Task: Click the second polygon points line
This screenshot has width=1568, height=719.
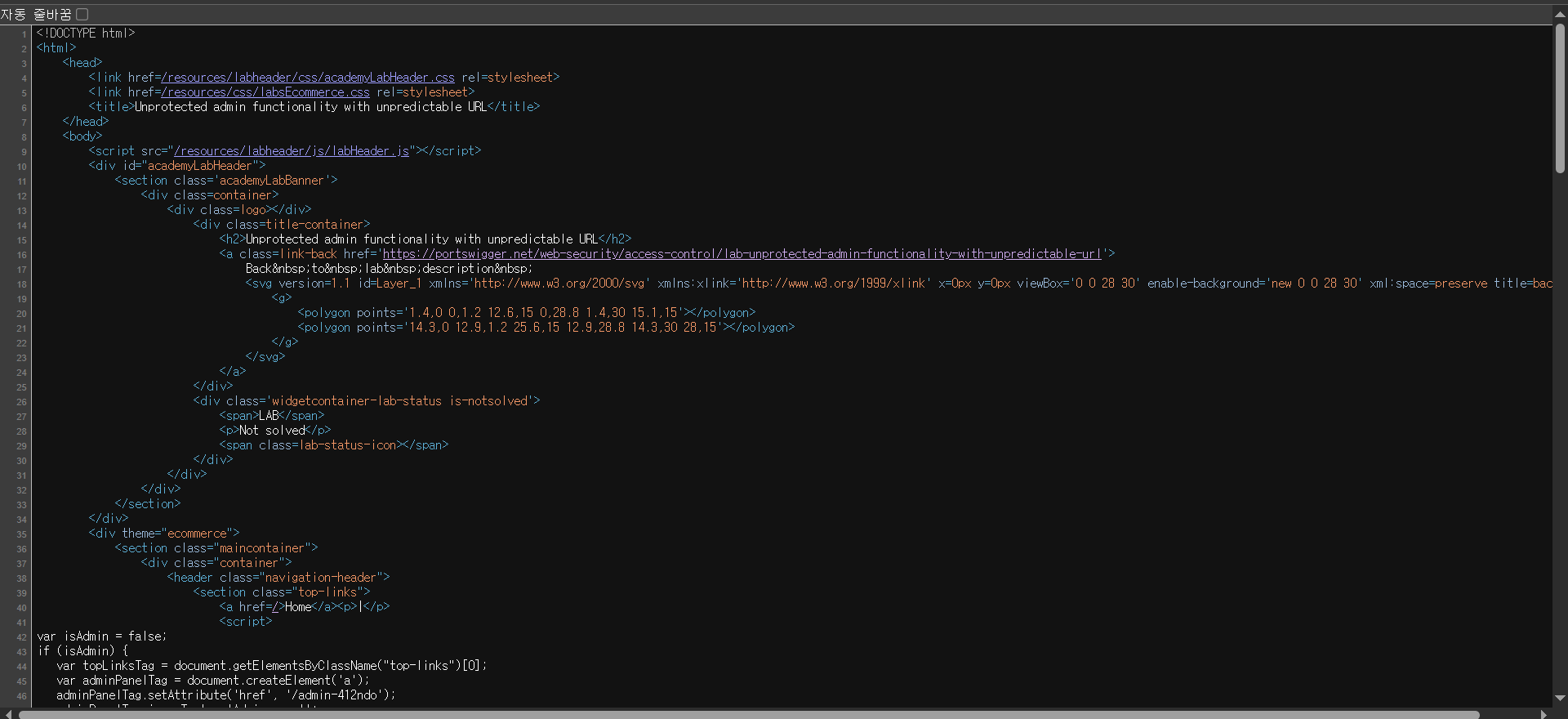Action: click(x=546, y=328)
